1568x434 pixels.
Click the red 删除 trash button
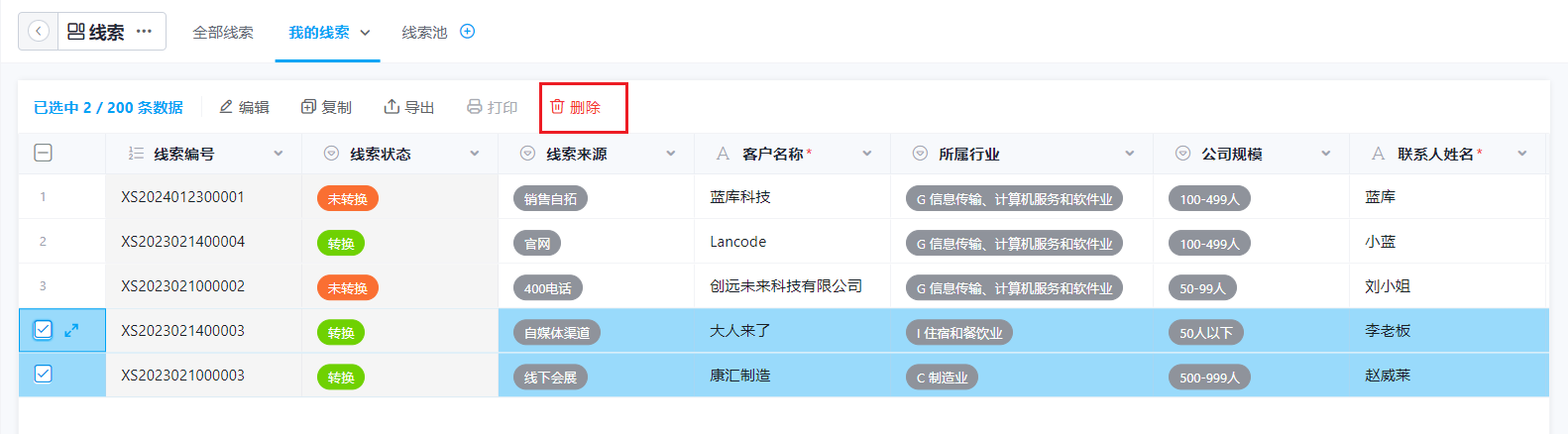pos(576,107)
